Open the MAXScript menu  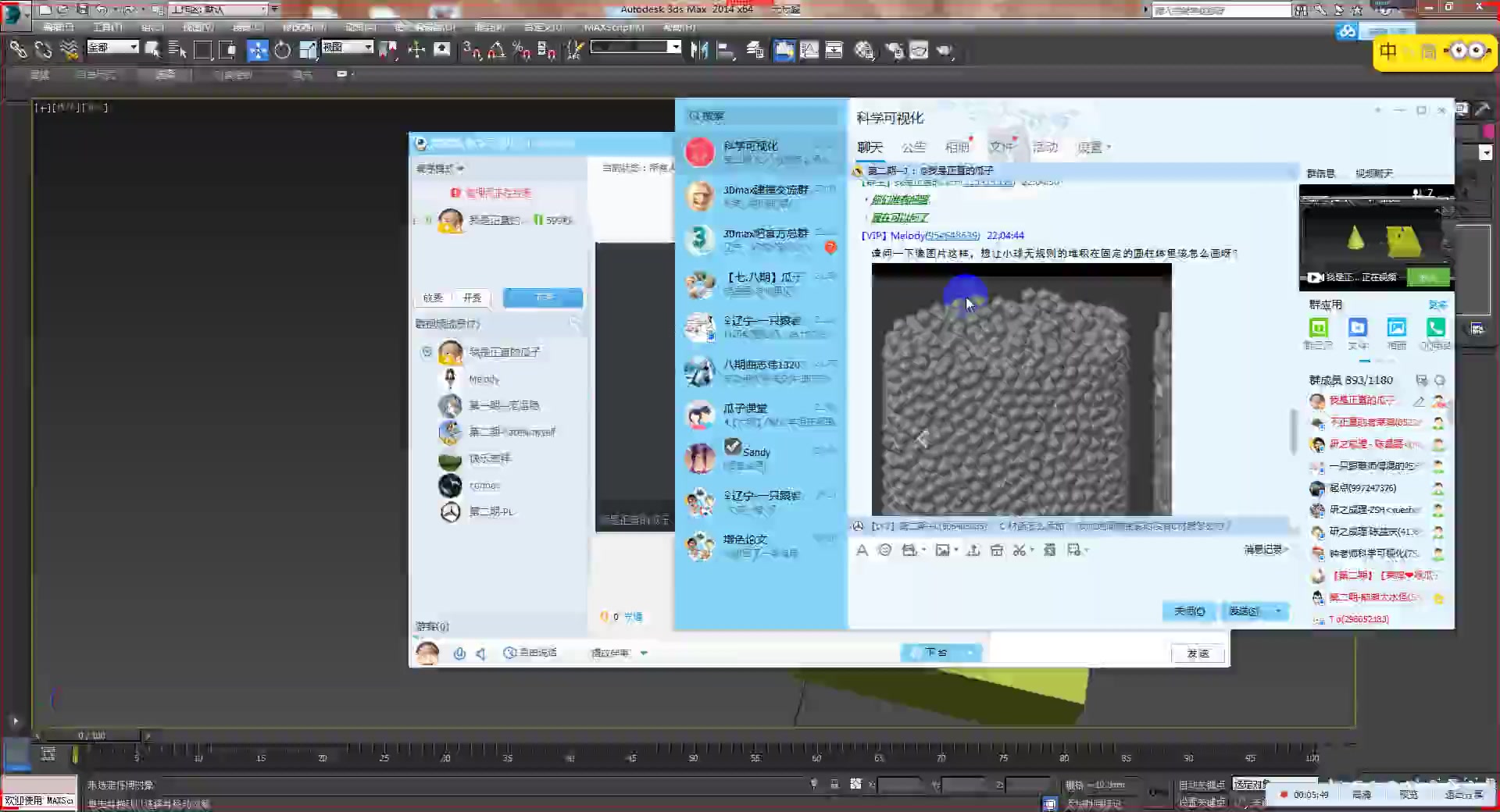pyautogui.click(x=614, y=27)
